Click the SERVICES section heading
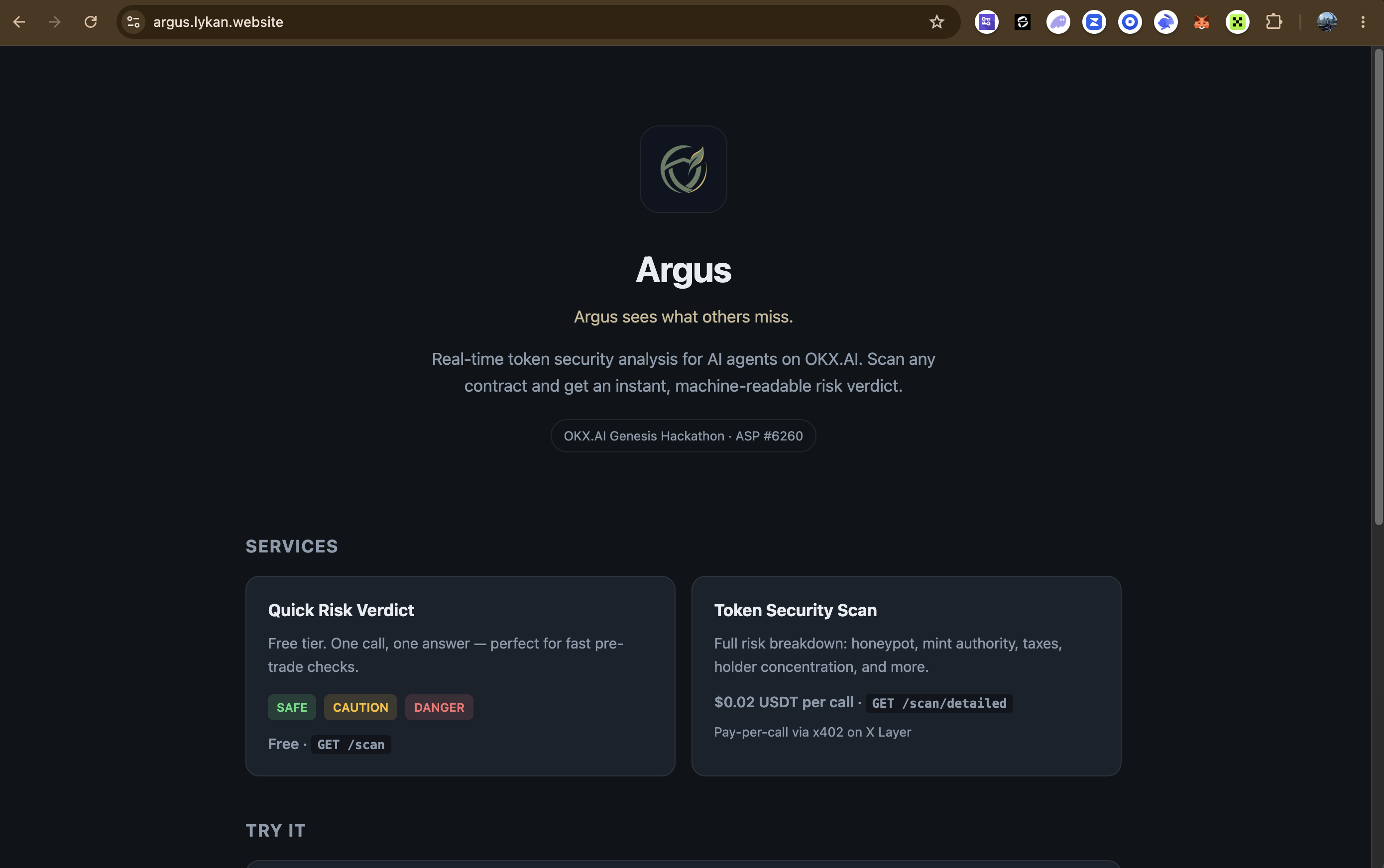This screenshot has width=1384, height=868. tap(292, 546)
